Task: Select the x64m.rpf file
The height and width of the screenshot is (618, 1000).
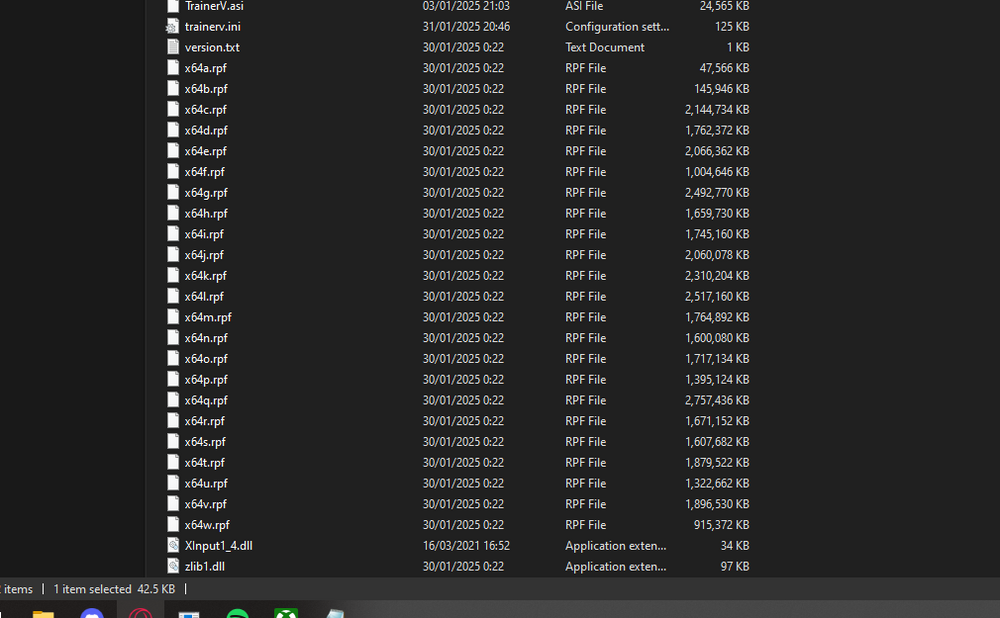Action: 207,317
